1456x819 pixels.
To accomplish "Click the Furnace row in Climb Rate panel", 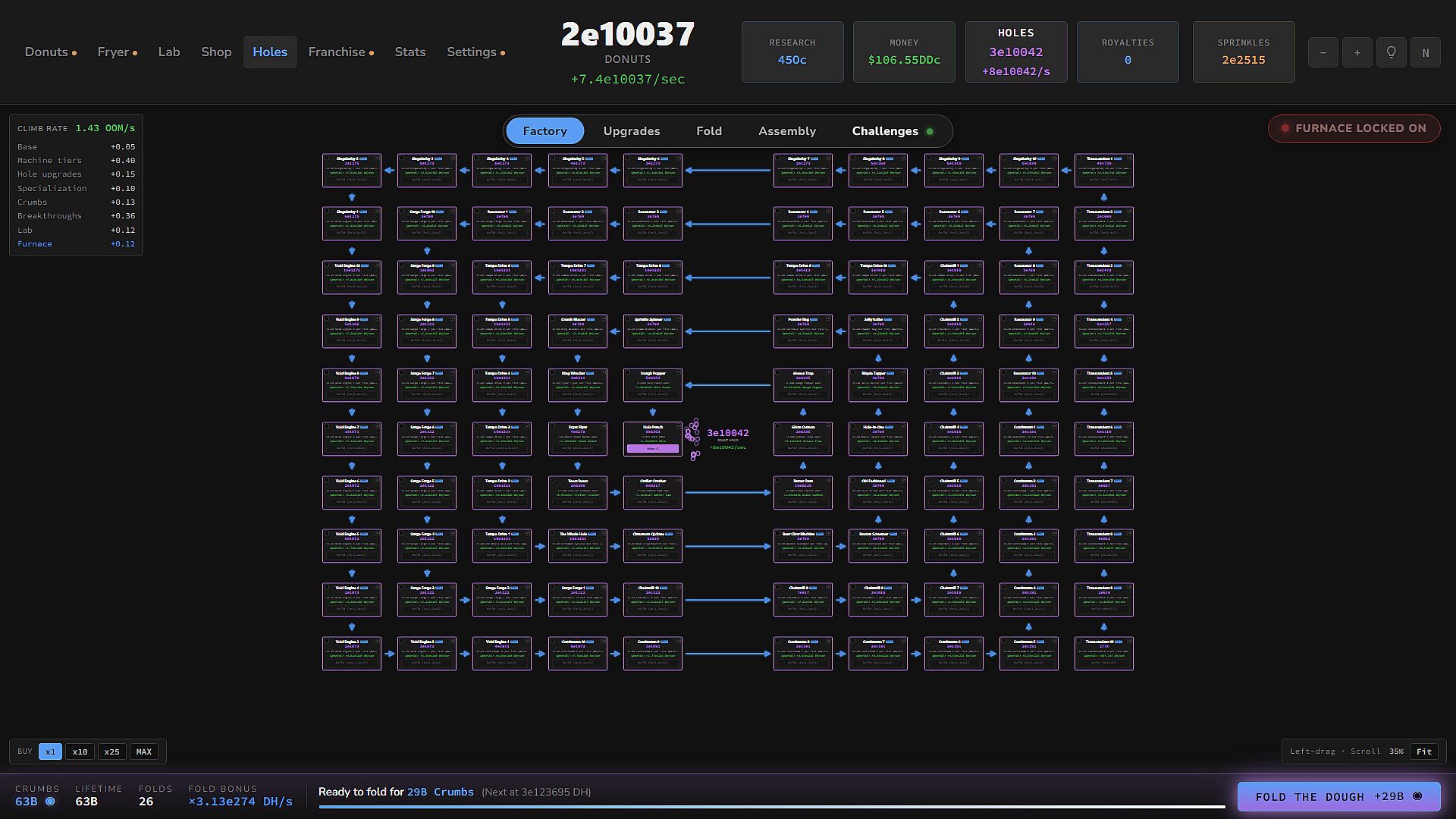I will (76, 243).
